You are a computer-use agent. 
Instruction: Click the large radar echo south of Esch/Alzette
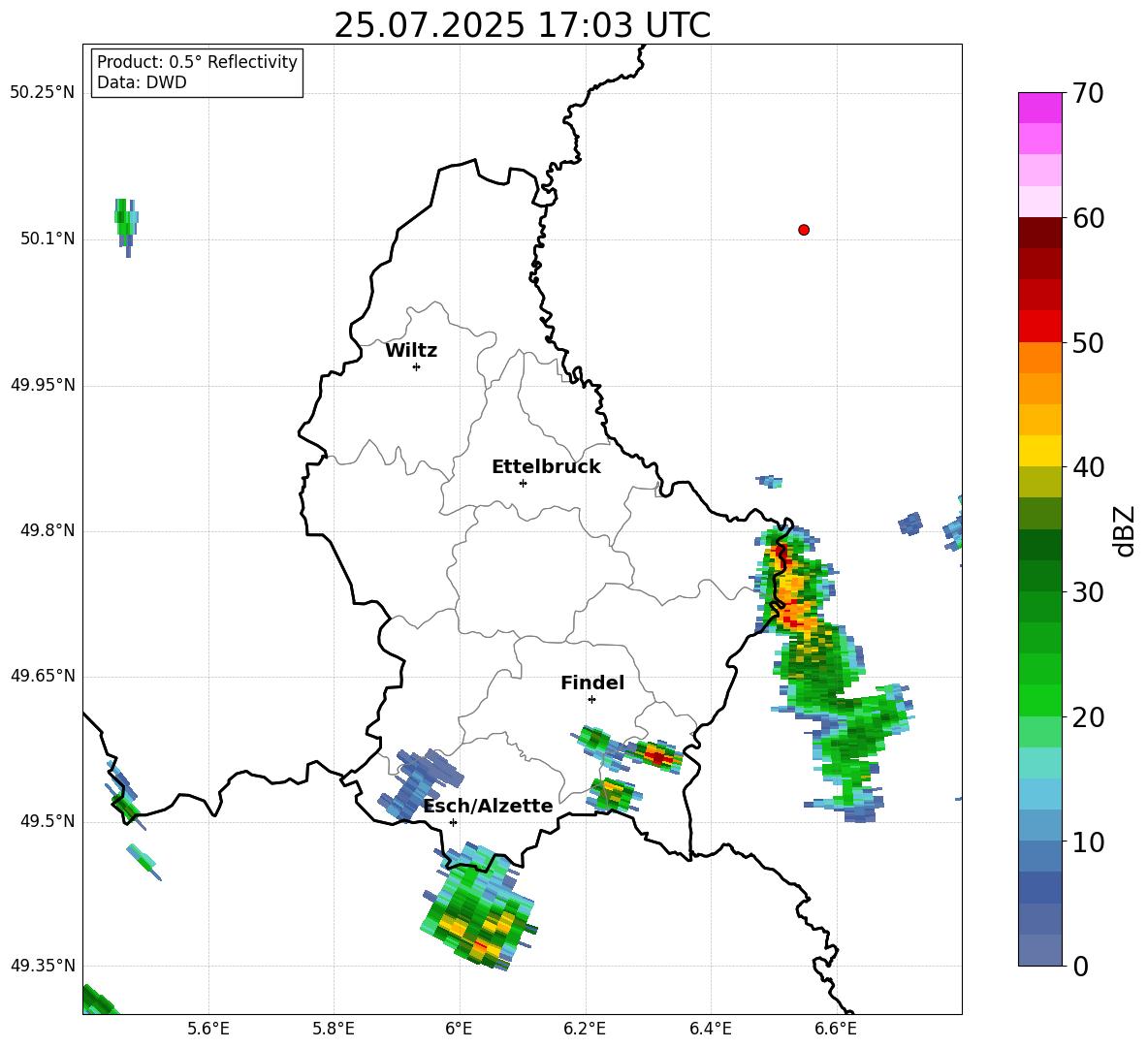point(480,907)
